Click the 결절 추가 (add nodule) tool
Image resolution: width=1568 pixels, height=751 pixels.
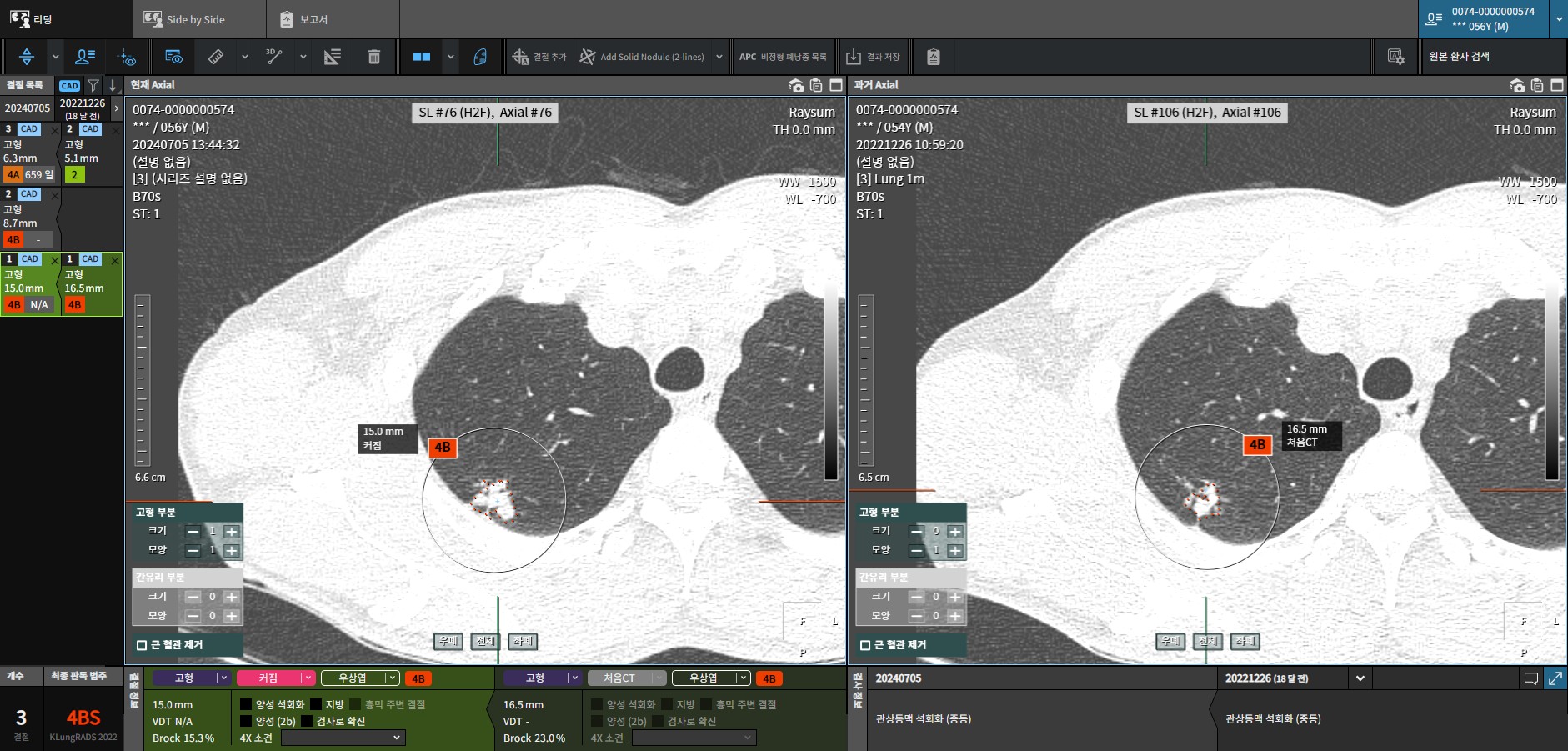pos(539,57)
